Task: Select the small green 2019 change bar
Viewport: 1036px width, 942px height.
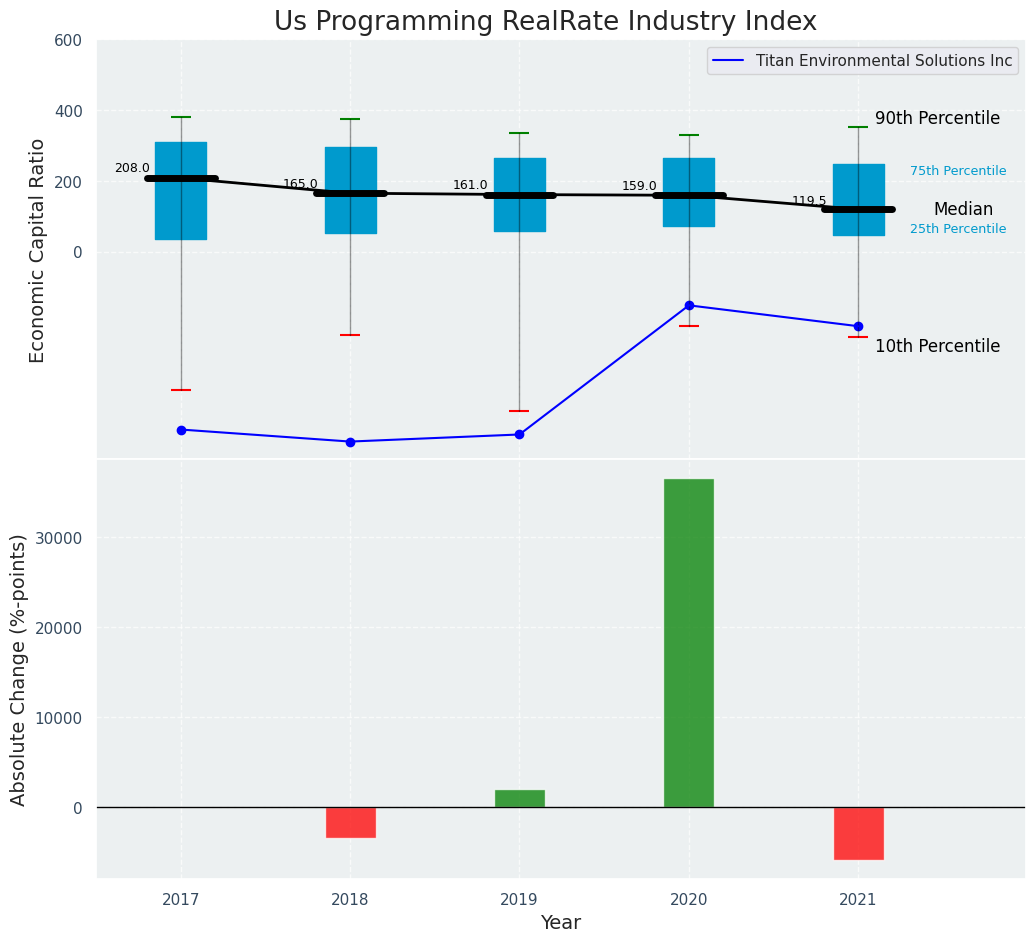Action: pos(519,799)
